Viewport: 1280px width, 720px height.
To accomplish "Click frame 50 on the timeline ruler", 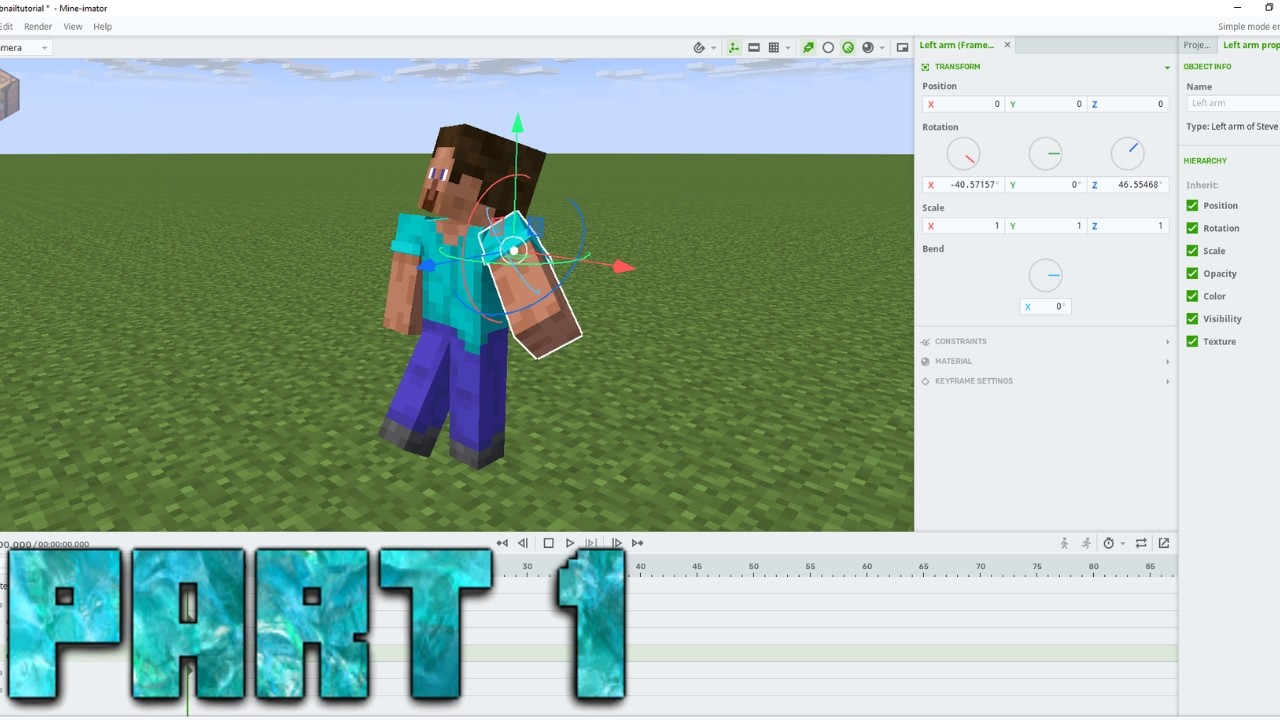I will pyautogui.click(x=754, y=567).
